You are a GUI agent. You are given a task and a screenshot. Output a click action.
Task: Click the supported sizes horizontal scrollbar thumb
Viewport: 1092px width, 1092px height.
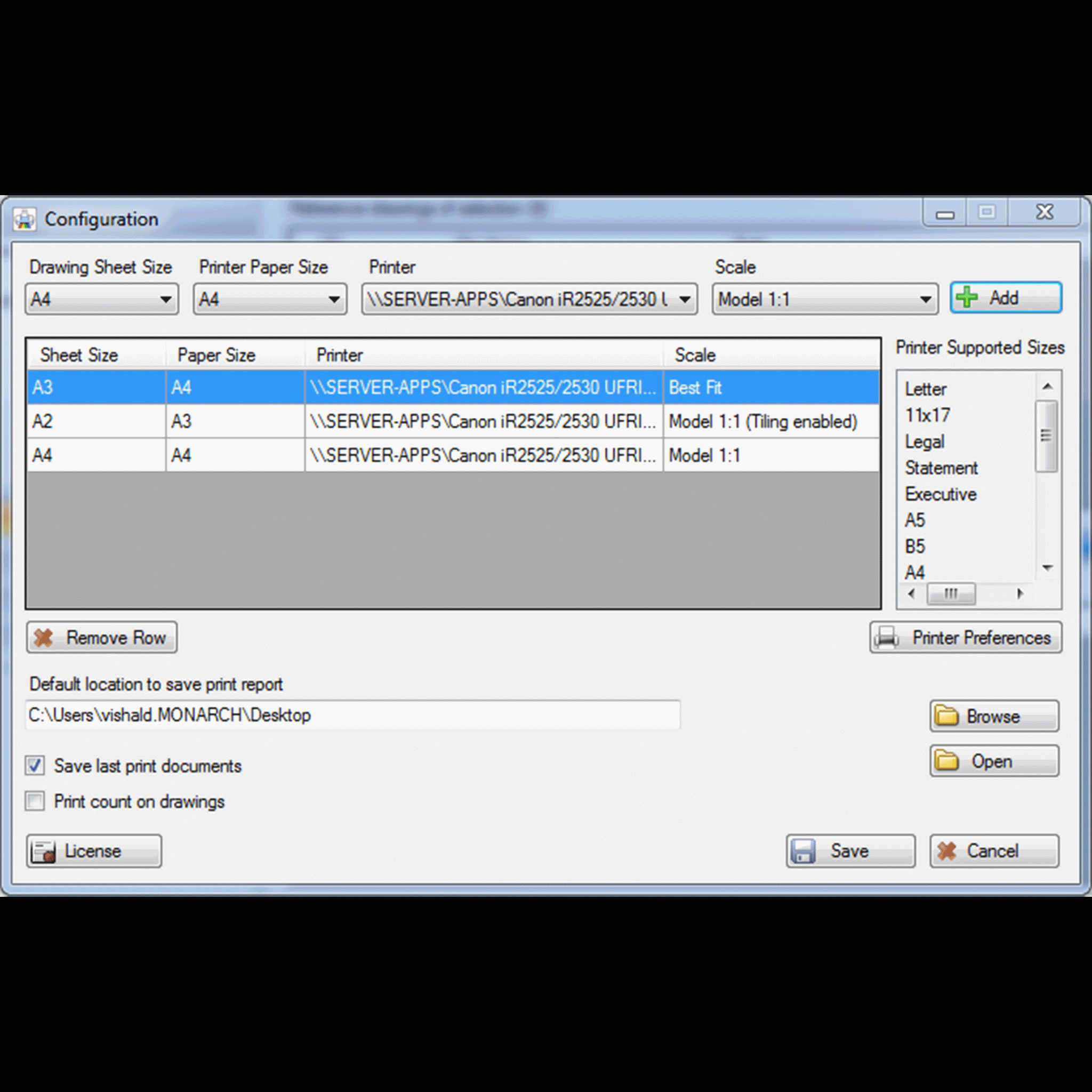[x=951, y=593]
